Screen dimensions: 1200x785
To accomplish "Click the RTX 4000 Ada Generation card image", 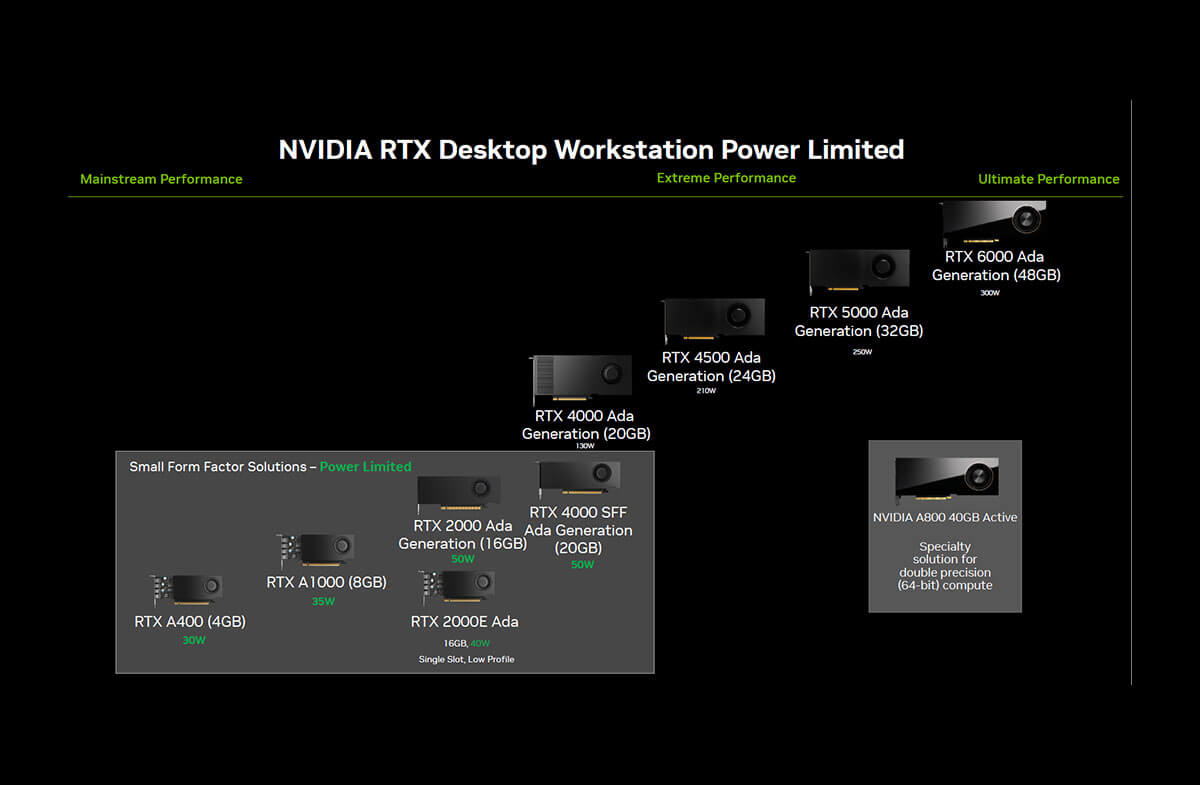I will pyautogui.click(x=582, y=379).
